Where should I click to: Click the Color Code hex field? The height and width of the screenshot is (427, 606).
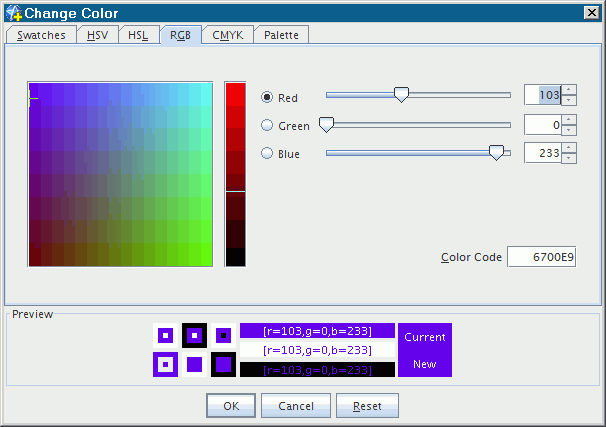pyautogui.click(x=541, y=257)
